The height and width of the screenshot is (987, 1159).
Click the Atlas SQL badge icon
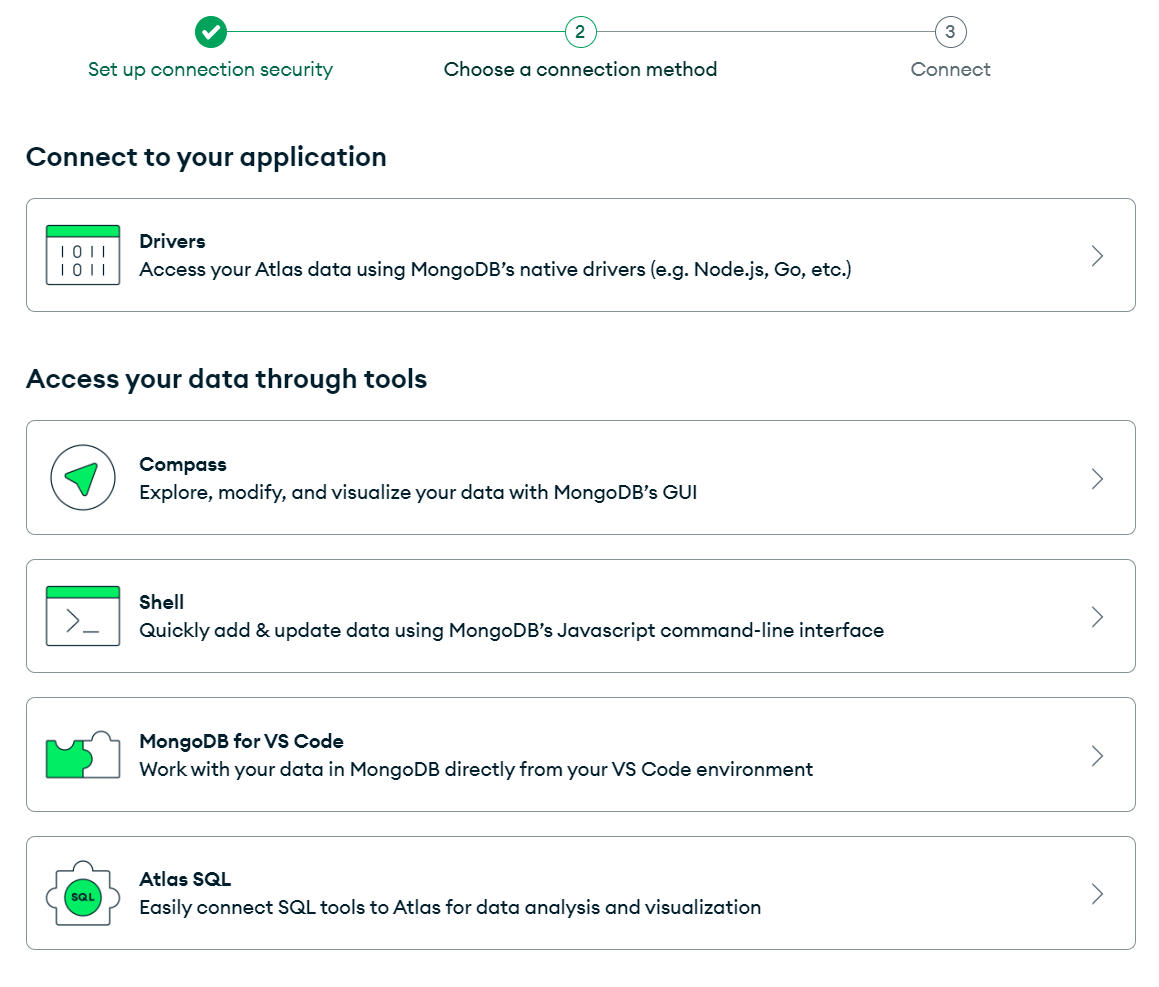pos(83,893)
